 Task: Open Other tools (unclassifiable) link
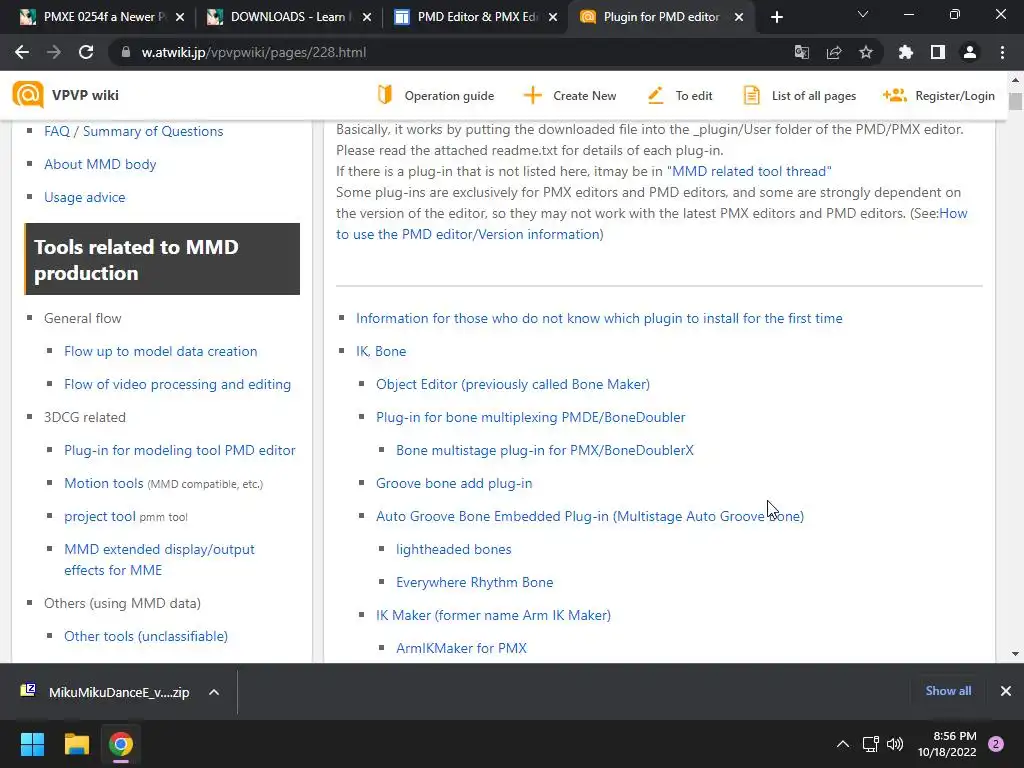click(x=146, y=636)
